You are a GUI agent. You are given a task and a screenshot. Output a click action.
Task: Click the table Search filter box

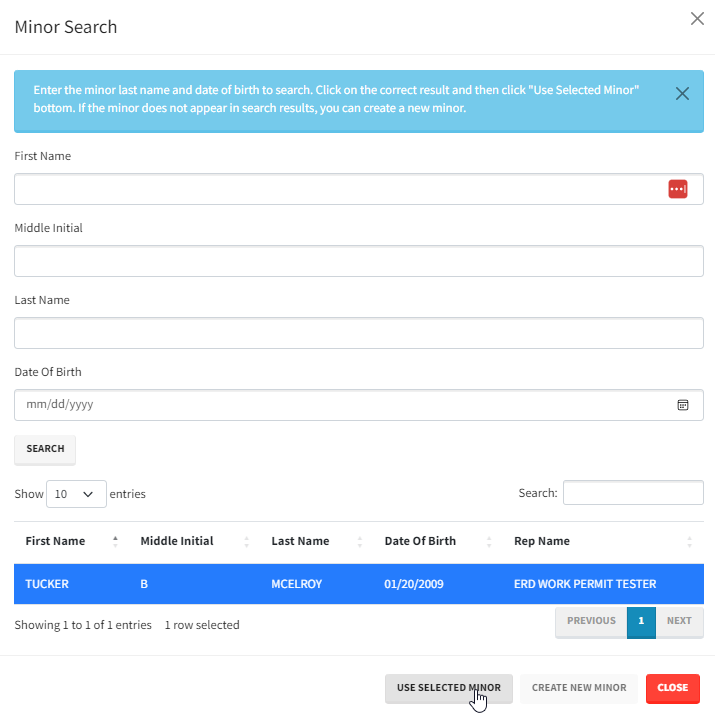[632, 493]
